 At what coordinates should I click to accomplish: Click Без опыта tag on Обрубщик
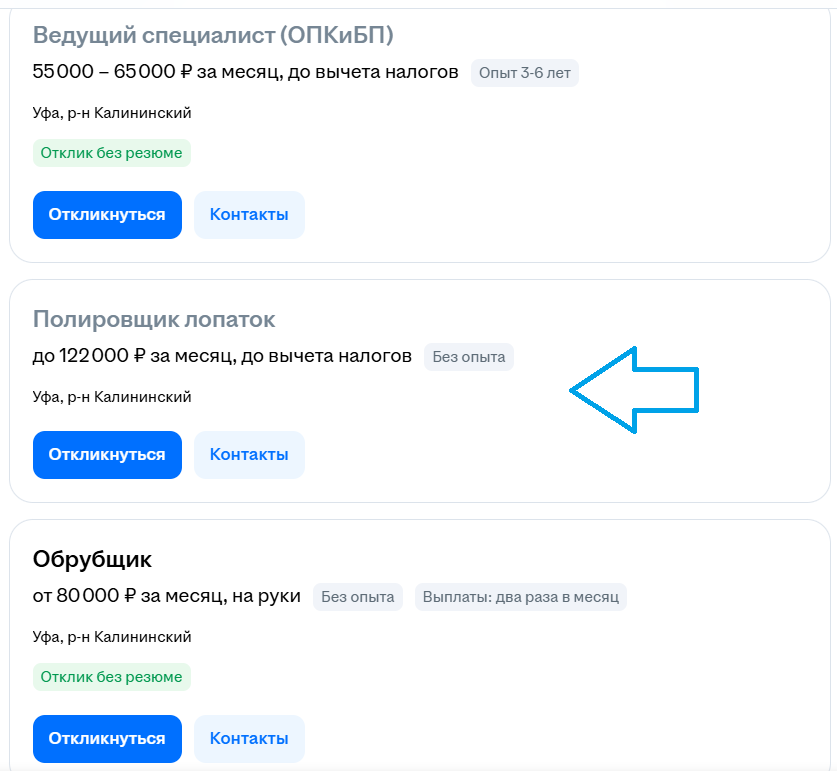(x=358, y=597)
